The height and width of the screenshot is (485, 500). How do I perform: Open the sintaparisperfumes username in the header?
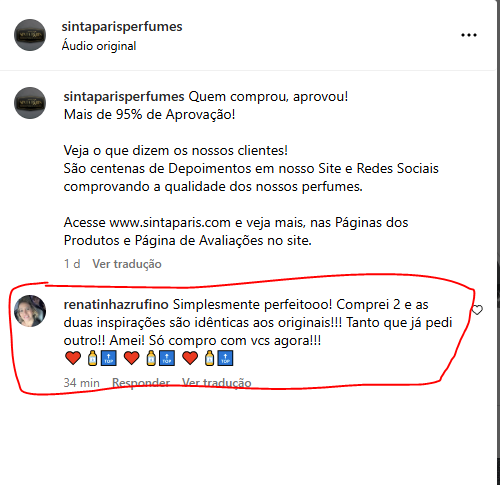pos(122,27)
